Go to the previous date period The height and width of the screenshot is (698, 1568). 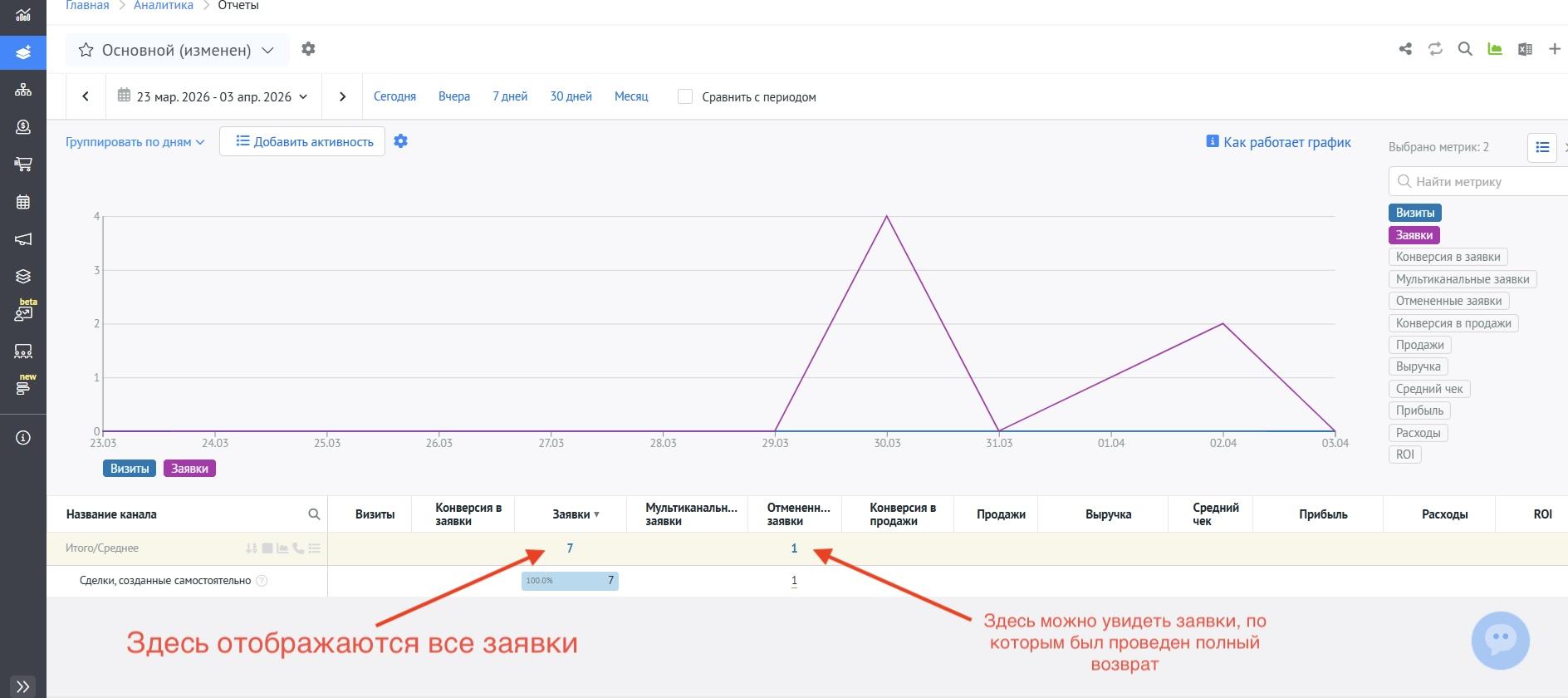click(86, 96)
